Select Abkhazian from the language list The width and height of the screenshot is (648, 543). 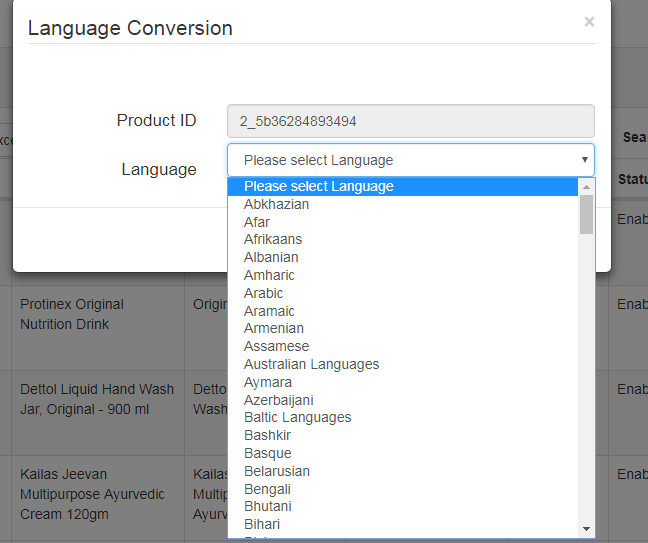[277, 204]
